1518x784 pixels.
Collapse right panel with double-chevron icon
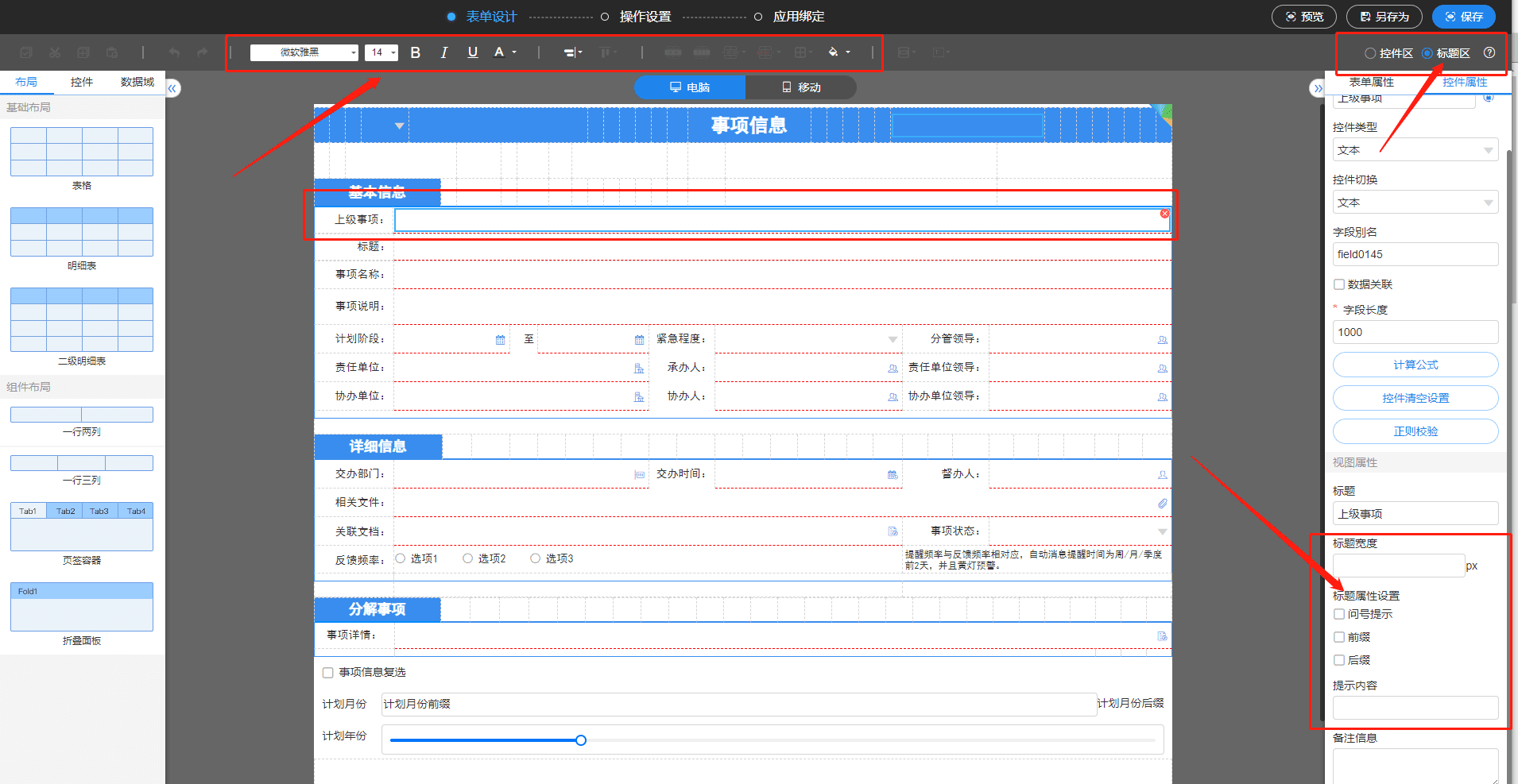[1318, 88]
